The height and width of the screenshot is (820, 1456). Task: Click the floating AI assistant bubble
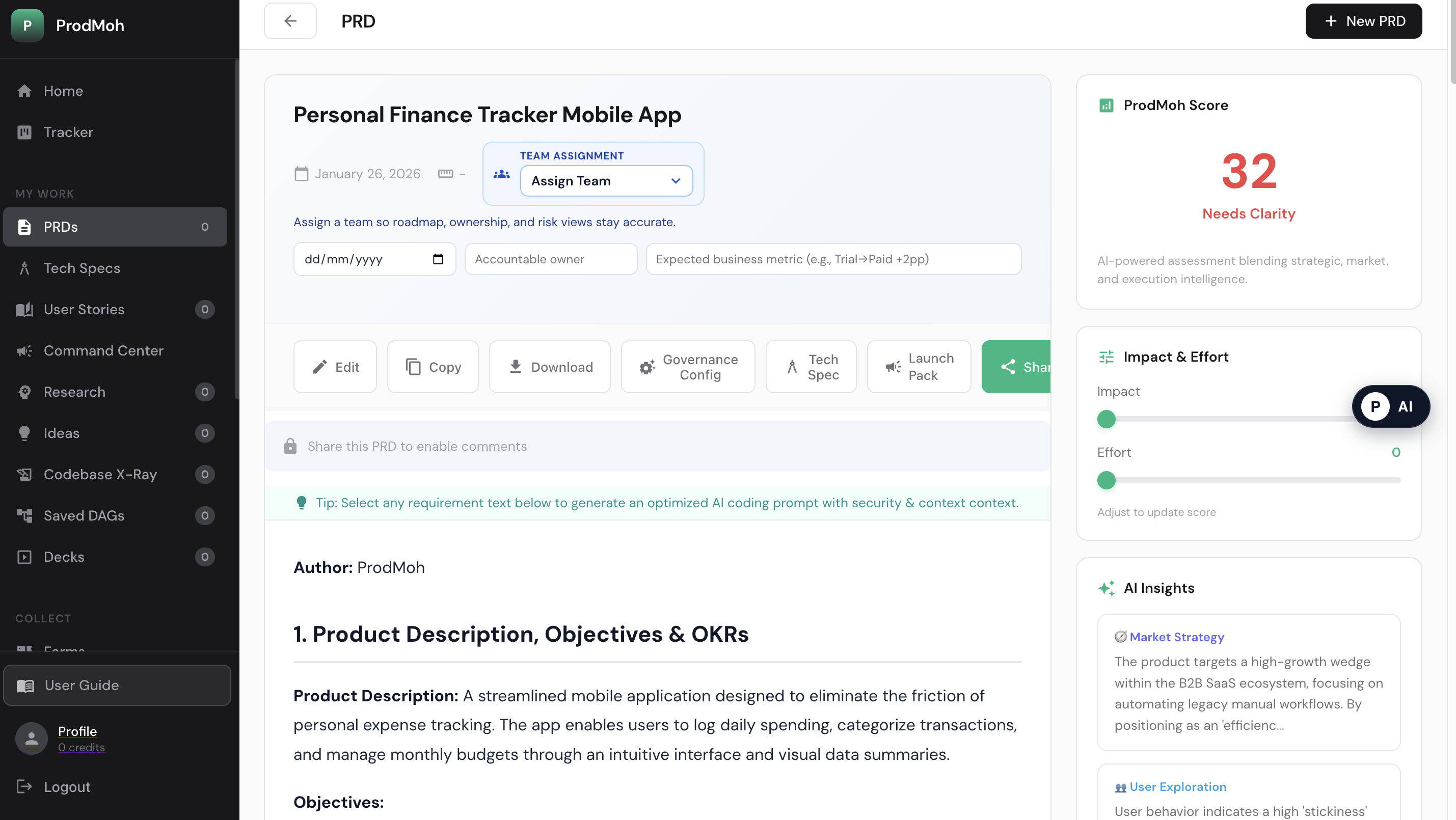[x=1390, y=406]
